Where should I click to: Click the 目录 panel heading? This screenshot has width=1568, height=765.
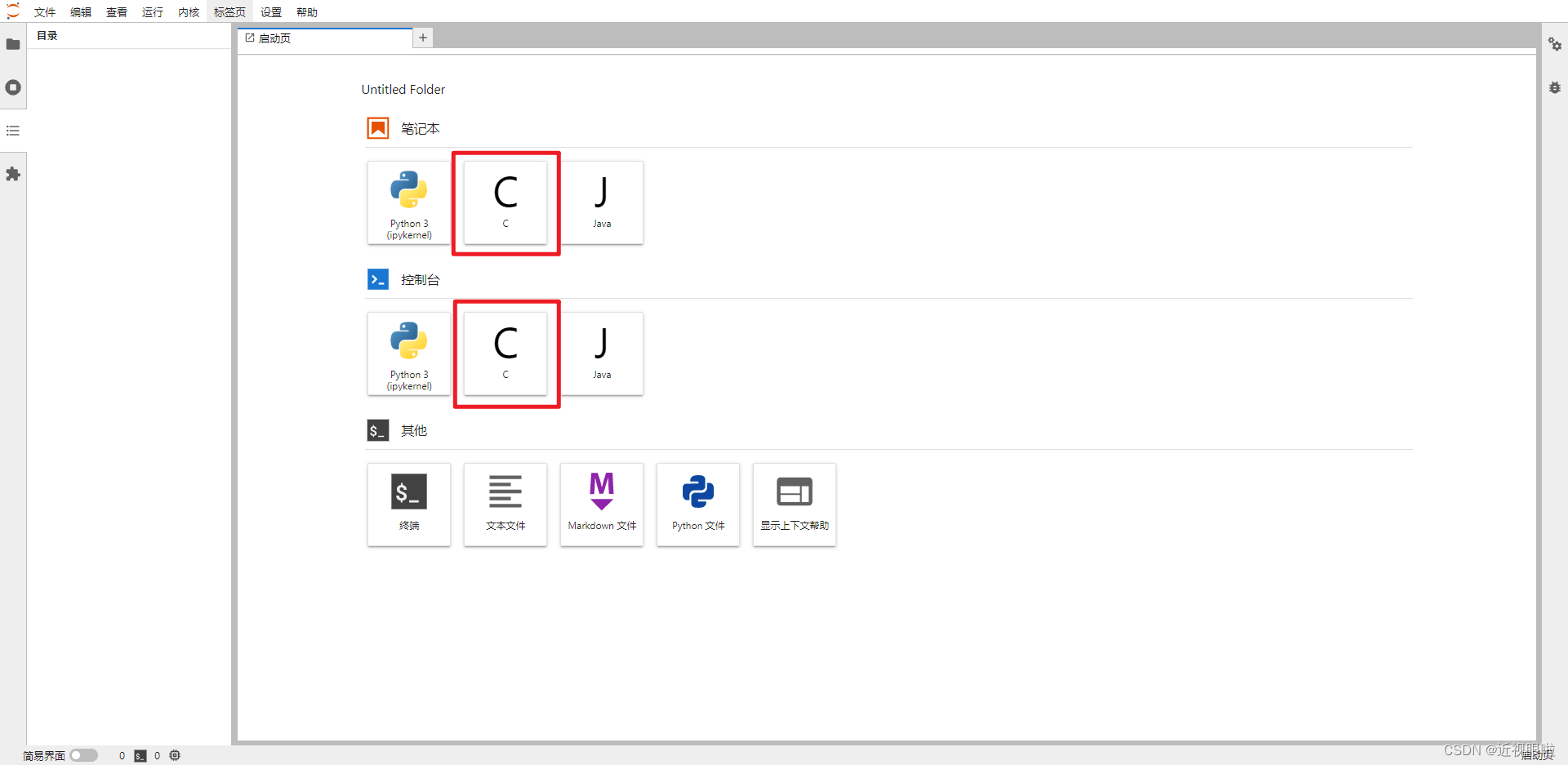pyautogui.click(x=47, y=36)
